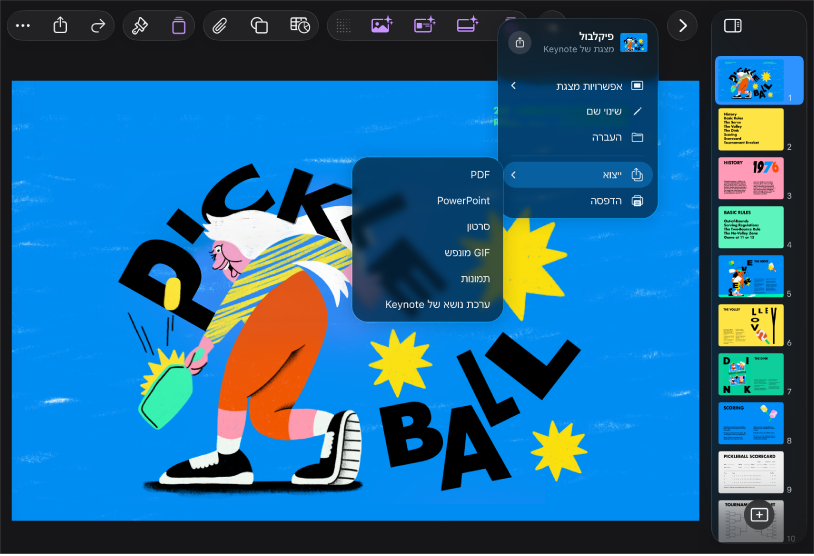The height and width of the screenshot is (556, 814).
Task: Click the generate image sparkle icon
Action: (382, 25)
